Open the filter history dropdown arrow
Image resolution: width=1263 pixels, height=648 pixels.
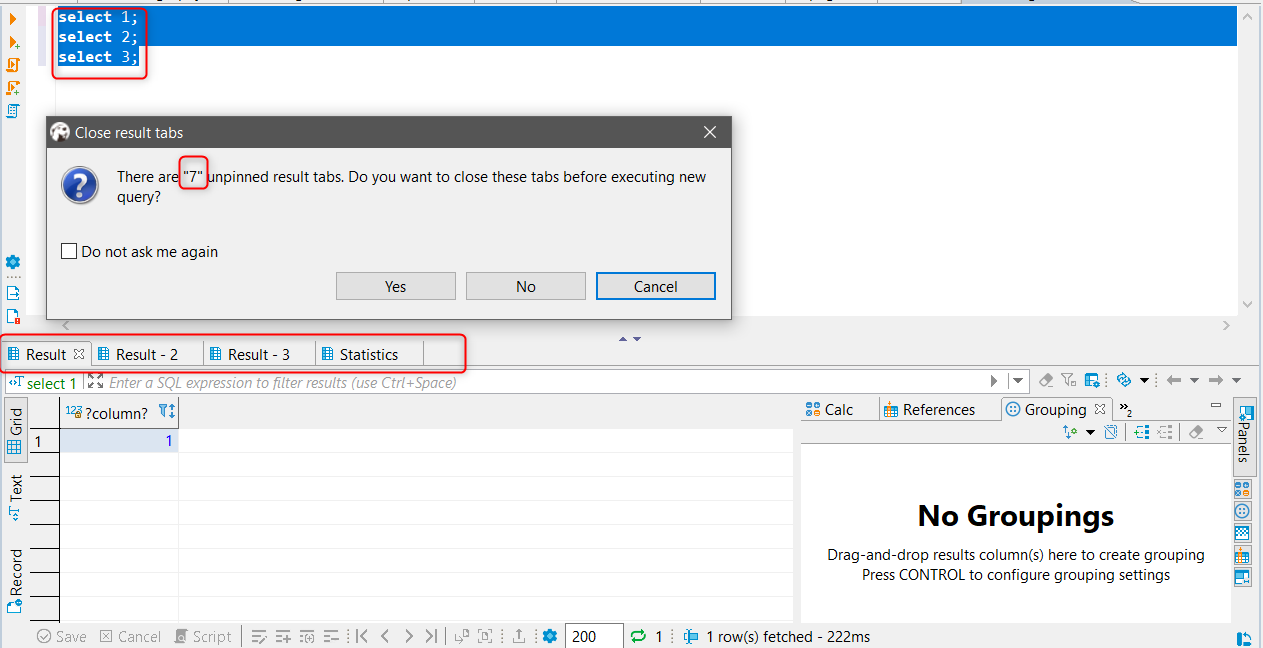point(1018,381)
